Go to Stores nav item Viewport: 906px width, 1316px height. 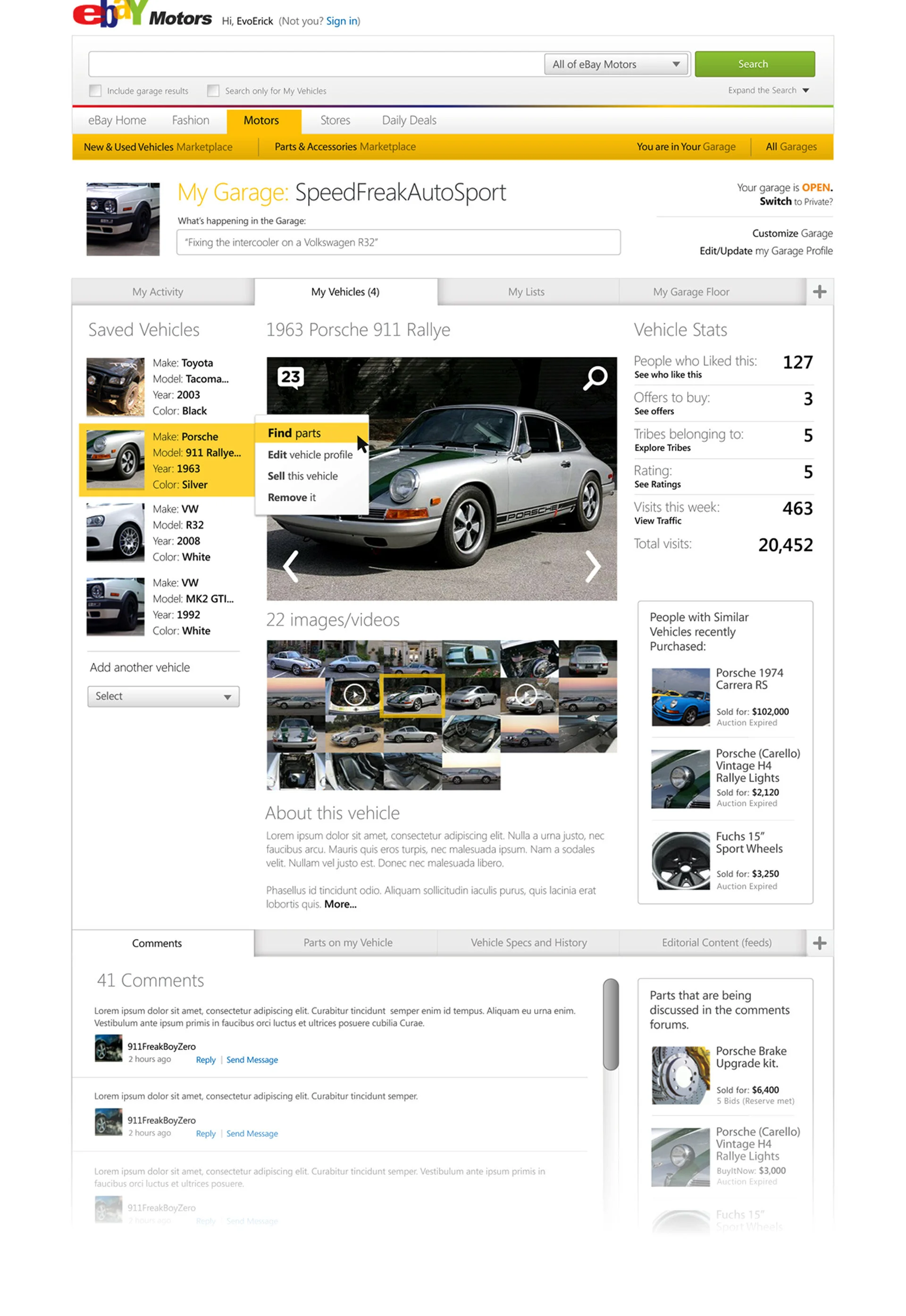coord(335,120)
